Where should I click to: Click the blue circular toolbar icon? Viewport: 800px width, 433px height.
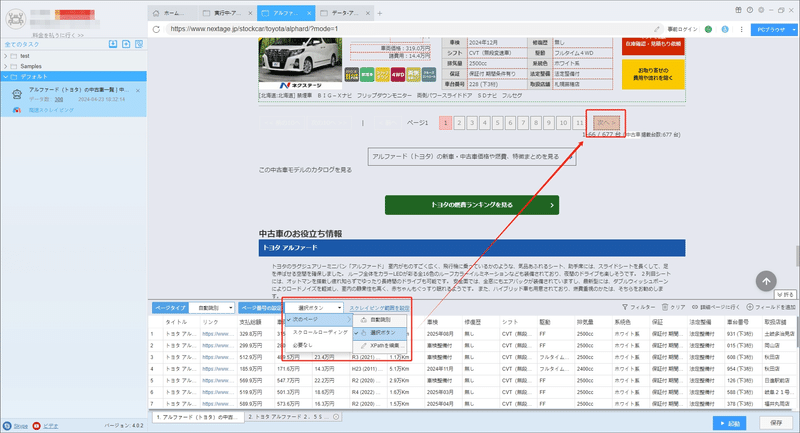point(725,29)
